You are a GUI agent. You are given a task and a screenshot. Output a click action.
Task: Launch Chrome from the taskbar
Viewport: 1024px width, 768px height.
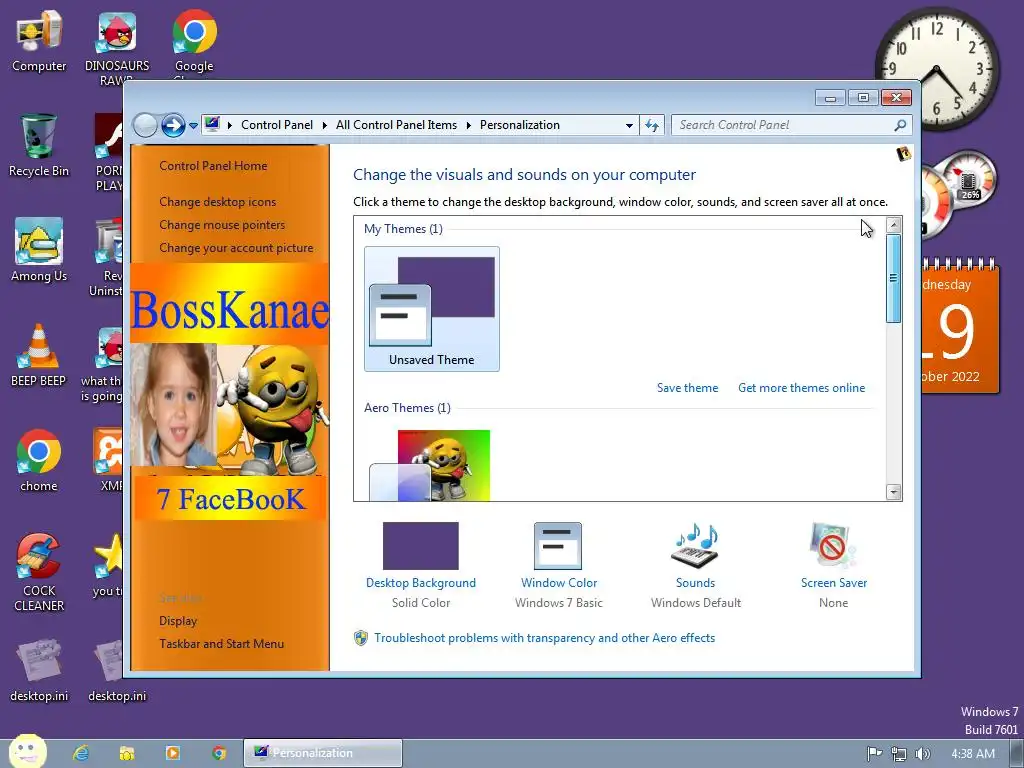(219, 753)
